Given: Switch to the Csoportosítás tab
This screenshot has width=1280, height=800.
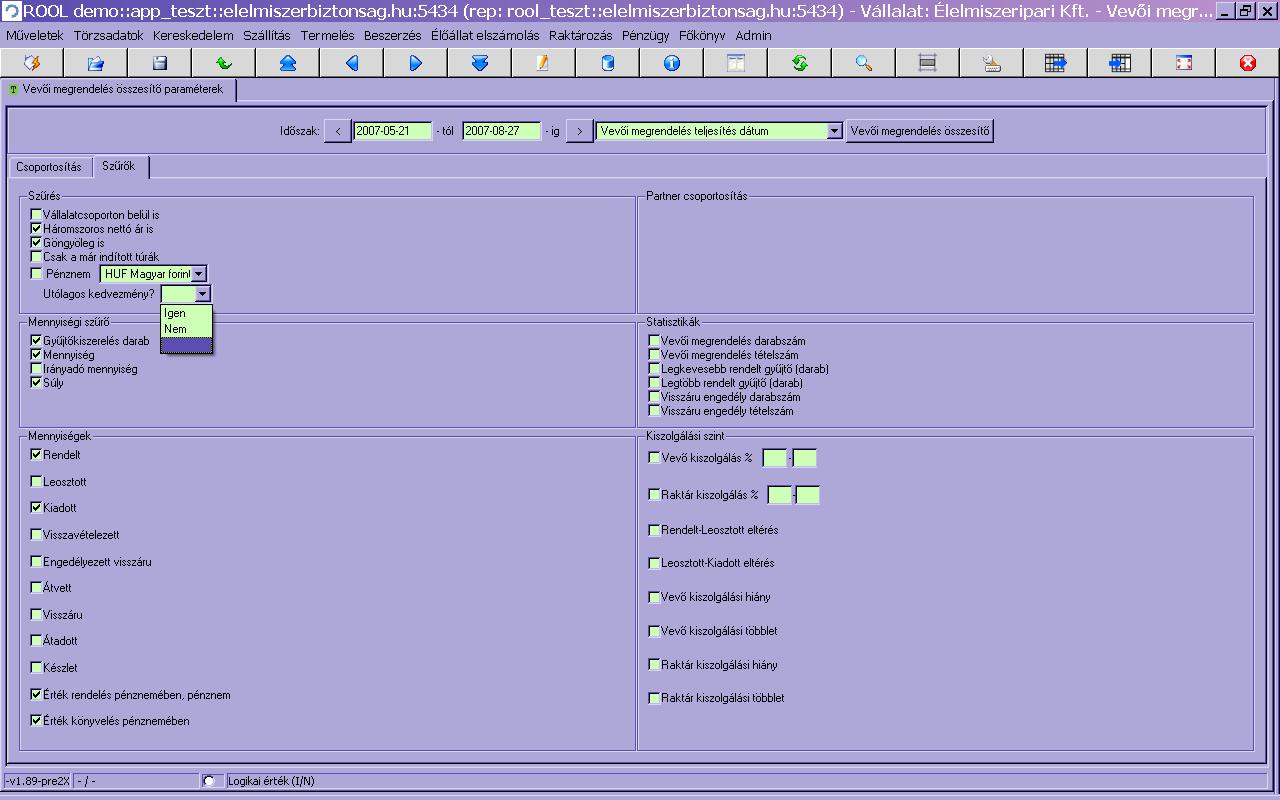Looking at the screenshot, I should point(49,167).
